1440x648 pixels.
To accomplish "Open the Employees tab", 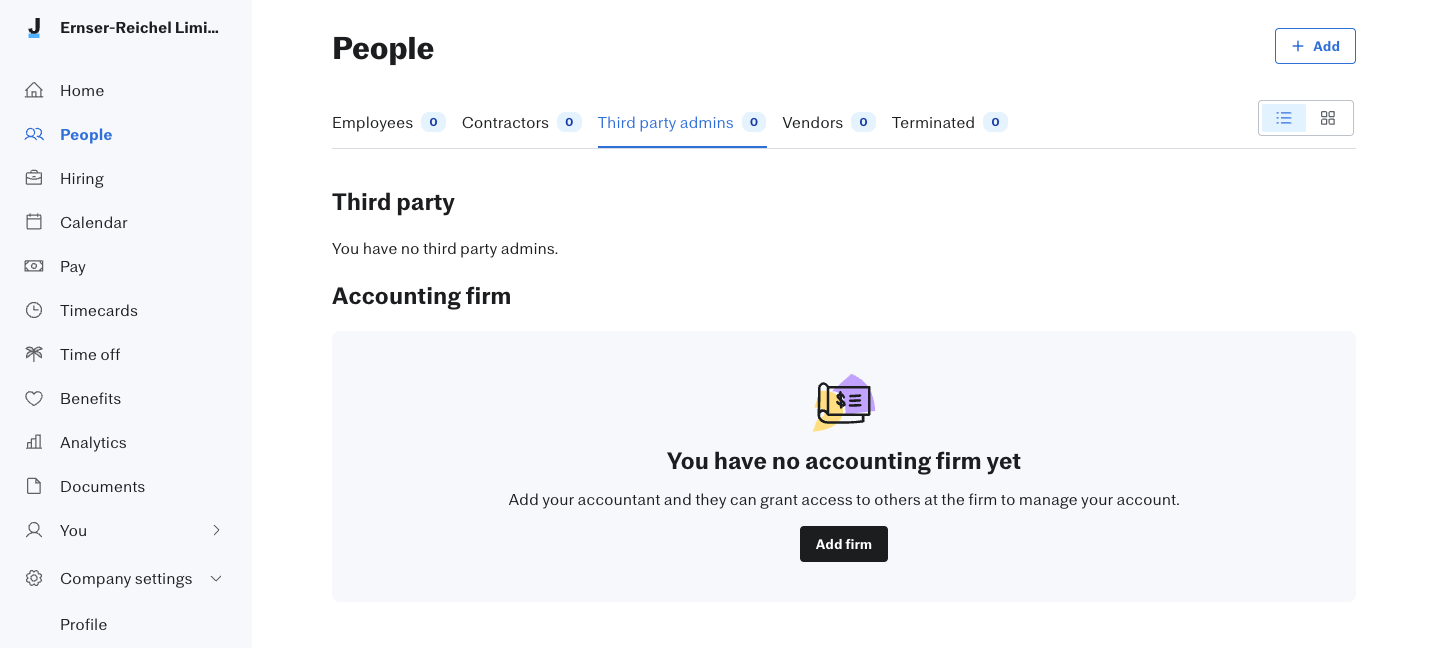I will [x=388, y=123].
